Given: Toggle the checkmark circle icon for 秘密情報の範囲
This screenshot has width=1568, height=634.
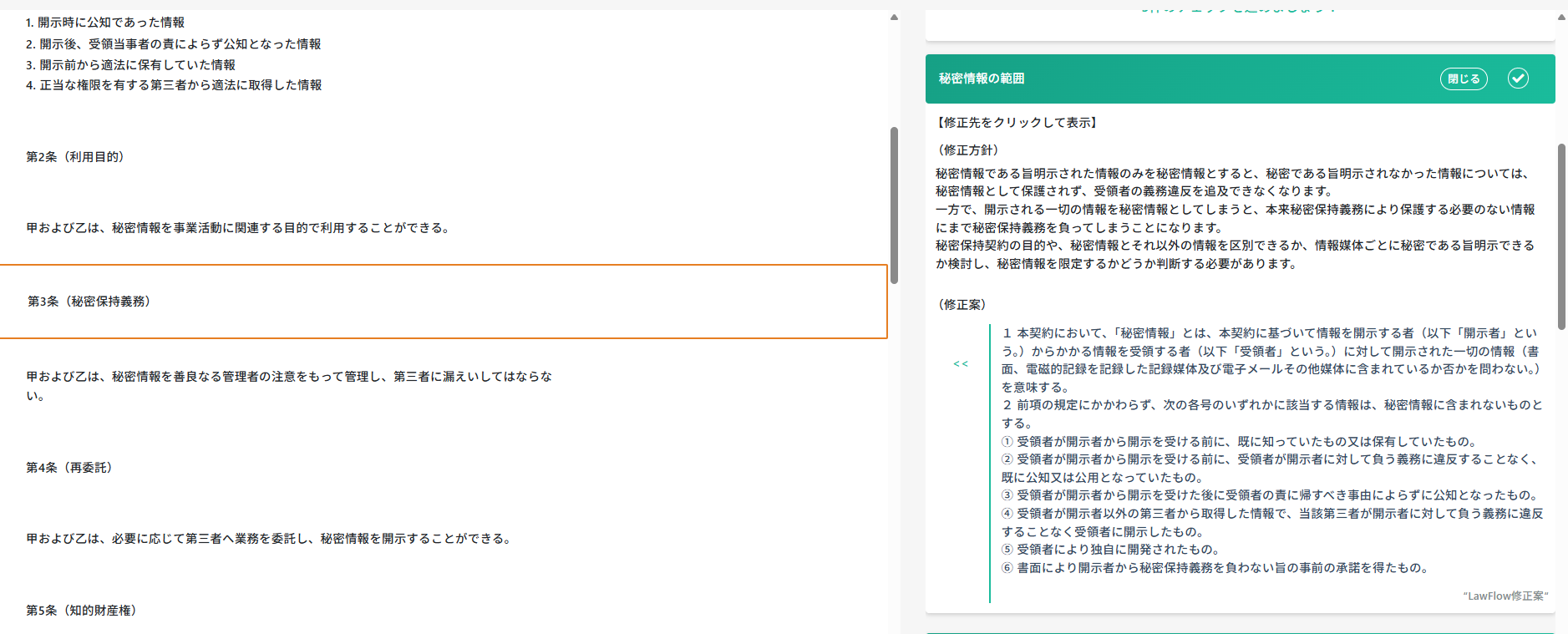Looking at the screenshot, I should (x=1518, y=79).
